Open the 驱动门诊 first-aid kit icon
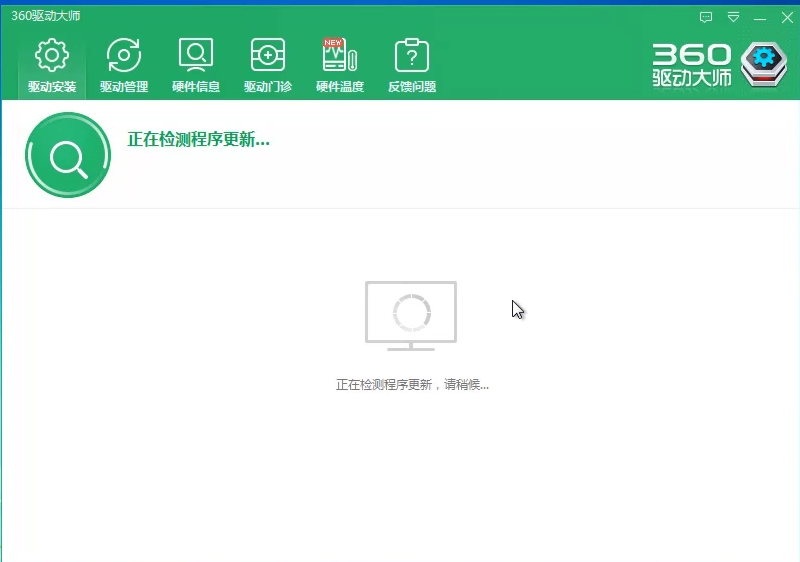Image resolution: width=800 pixels, height=562 pixels. (268, 55)
